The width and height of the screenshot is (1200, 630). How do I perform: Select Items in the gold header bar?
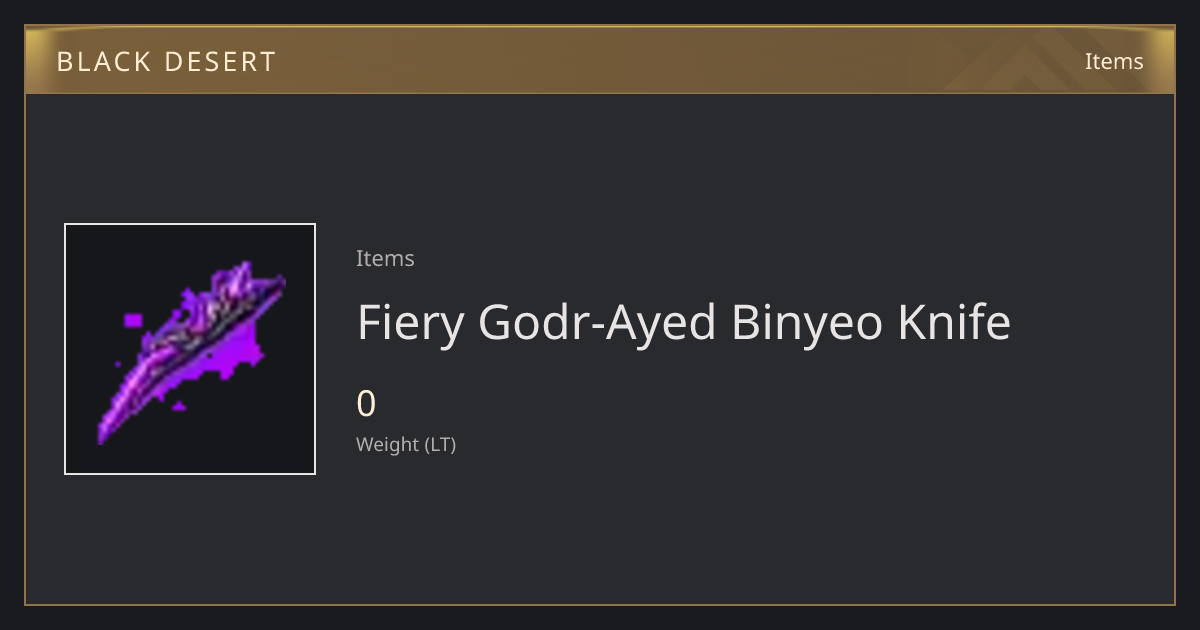point(1114,61)
